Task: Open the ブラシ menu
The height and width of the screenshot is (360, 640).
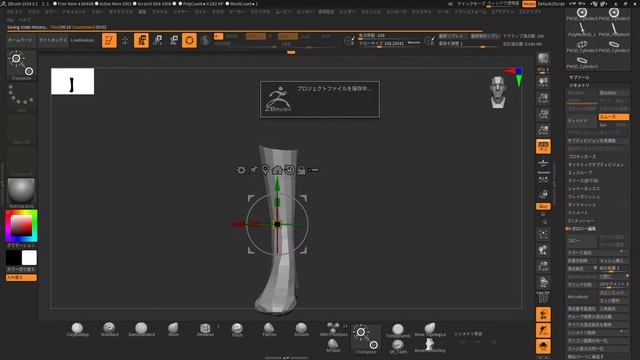Action: pyautogui.click(x=33, y=12)
